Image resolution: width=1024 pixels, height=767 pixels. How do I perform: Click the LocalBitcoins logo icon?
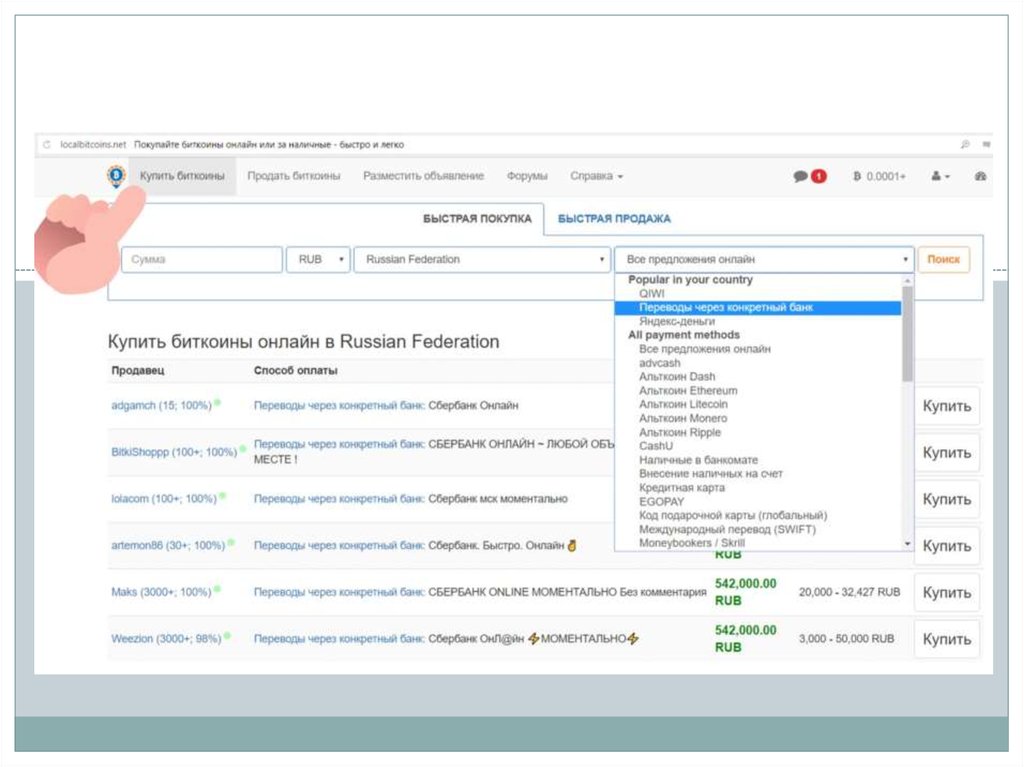tap(117, 176)
